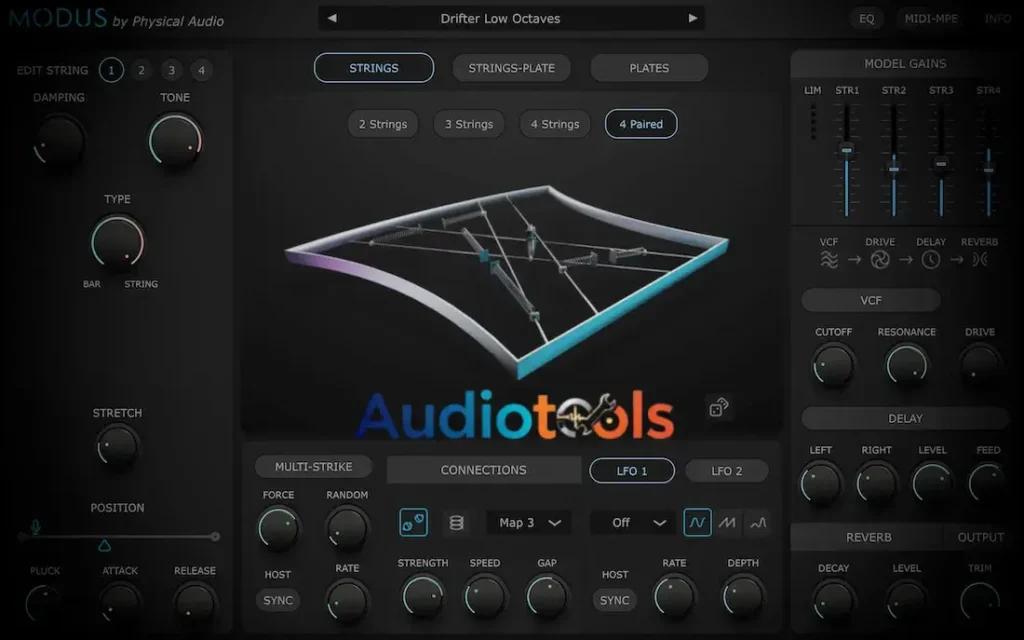
Task: Select the connection links icon in Connections
Action: (413, 522)
